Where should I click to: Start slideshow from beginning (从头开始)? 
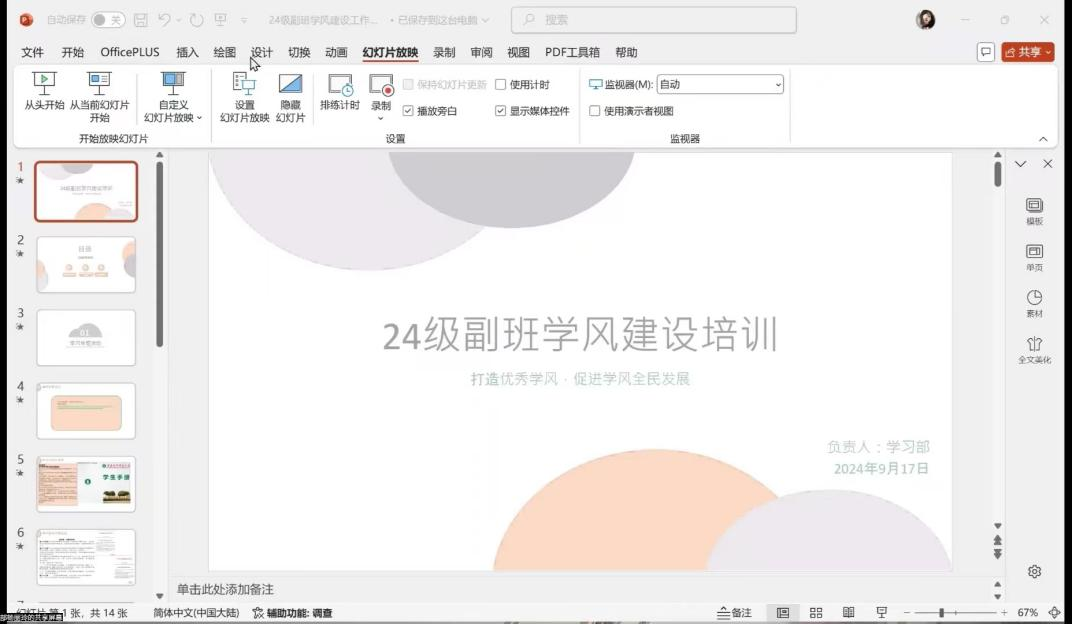pyautogui.click(x=44, y=92)
